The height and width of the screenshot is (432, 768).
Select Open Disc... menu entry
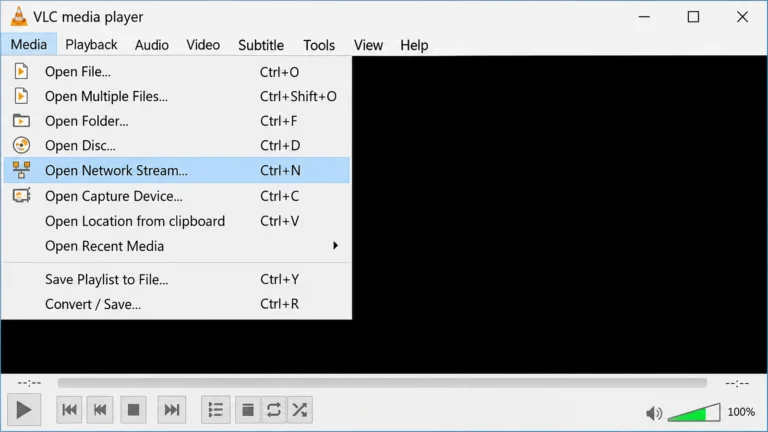point(177,145)
